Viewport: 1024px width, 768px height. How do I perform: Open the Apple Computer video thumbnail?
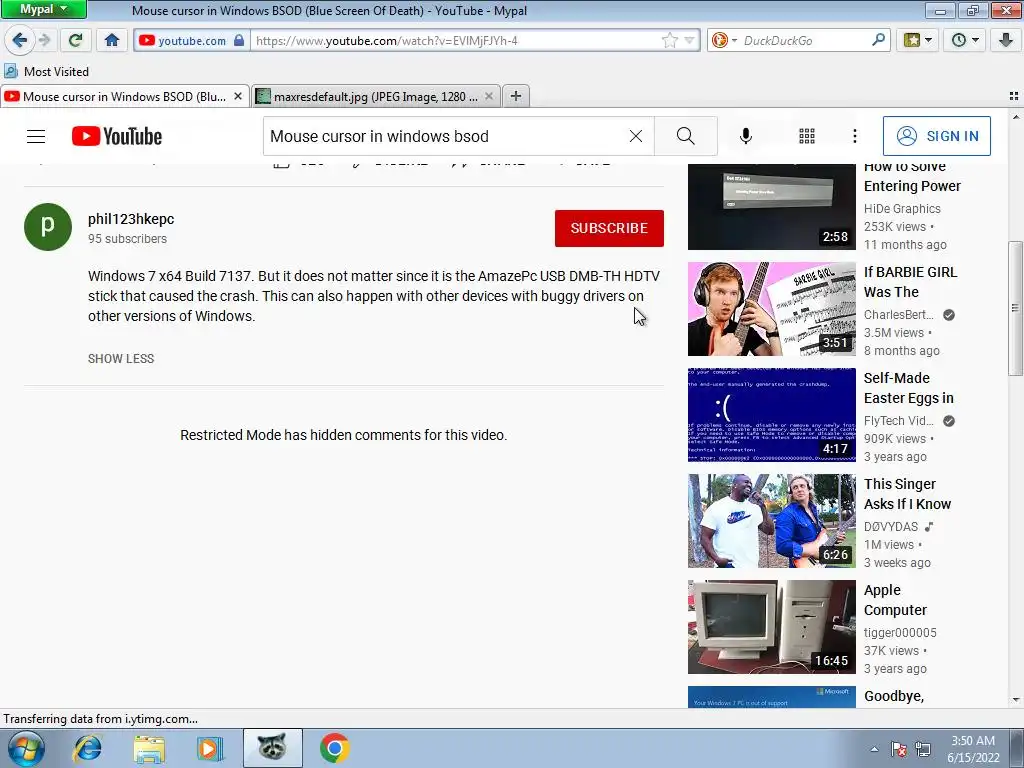[771, 627]
